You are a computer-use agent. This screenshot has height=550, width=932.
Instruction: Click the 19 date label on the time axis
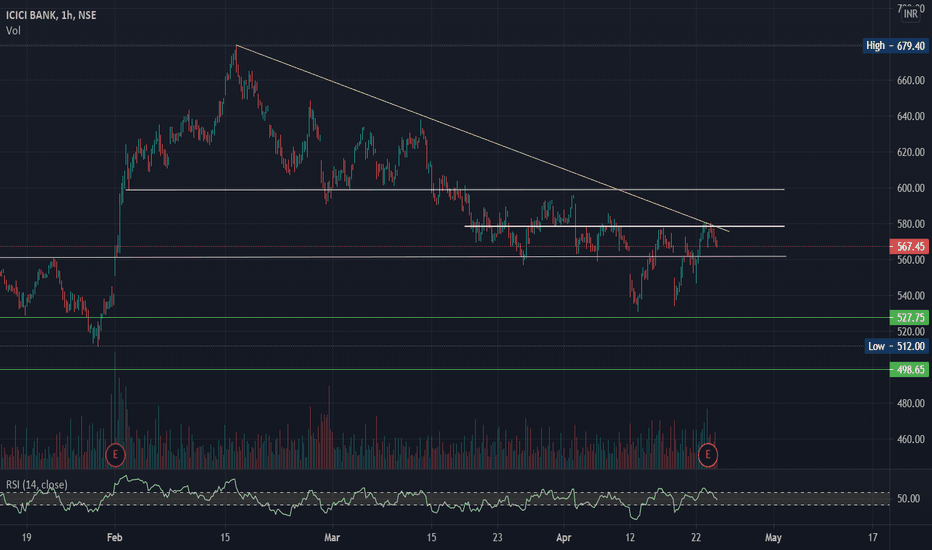(x=26, y=538)
